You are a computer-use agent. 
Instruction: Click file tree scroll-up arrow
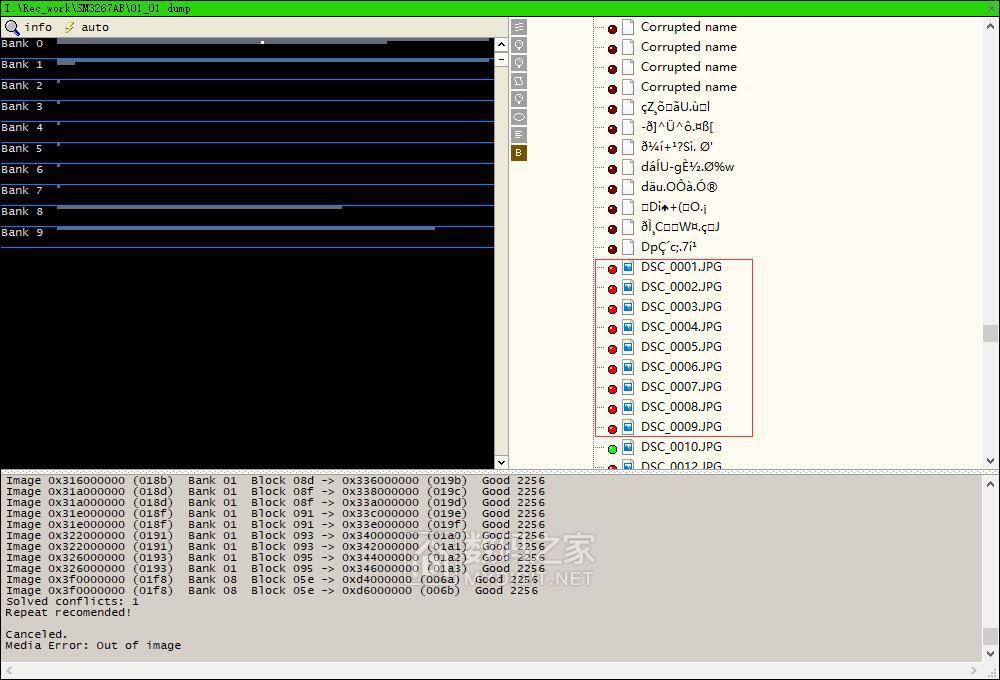pyautogui.click(x=990, y=26)
